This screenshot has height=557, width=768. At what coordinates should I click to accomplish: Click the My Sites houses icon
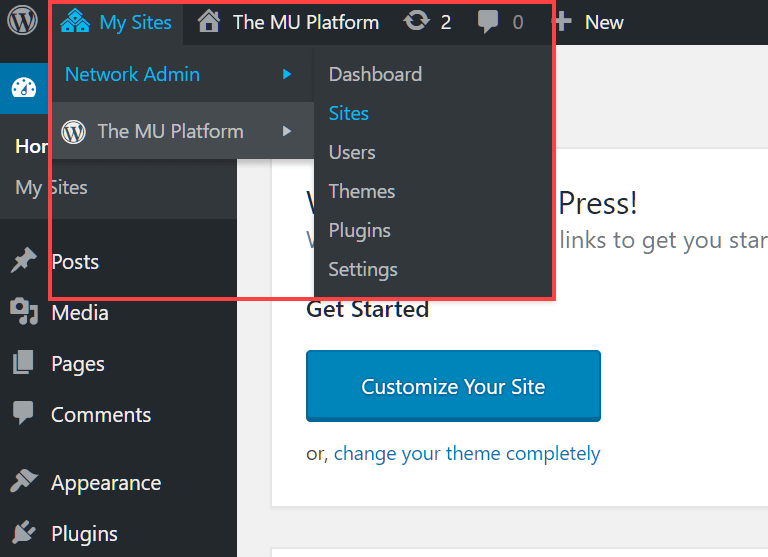coord(75,22)
